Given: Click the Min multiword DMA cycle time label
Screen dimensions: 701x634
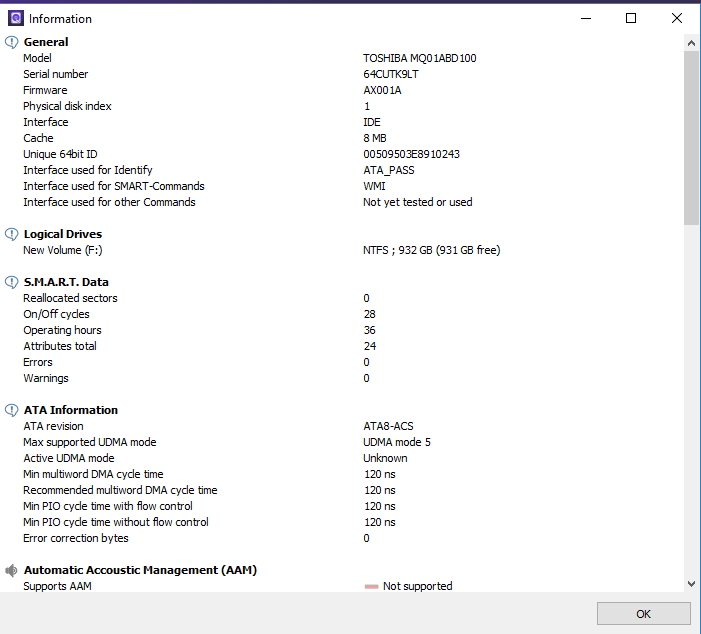Looking at the screenshot, I should [x=93, y=474].
